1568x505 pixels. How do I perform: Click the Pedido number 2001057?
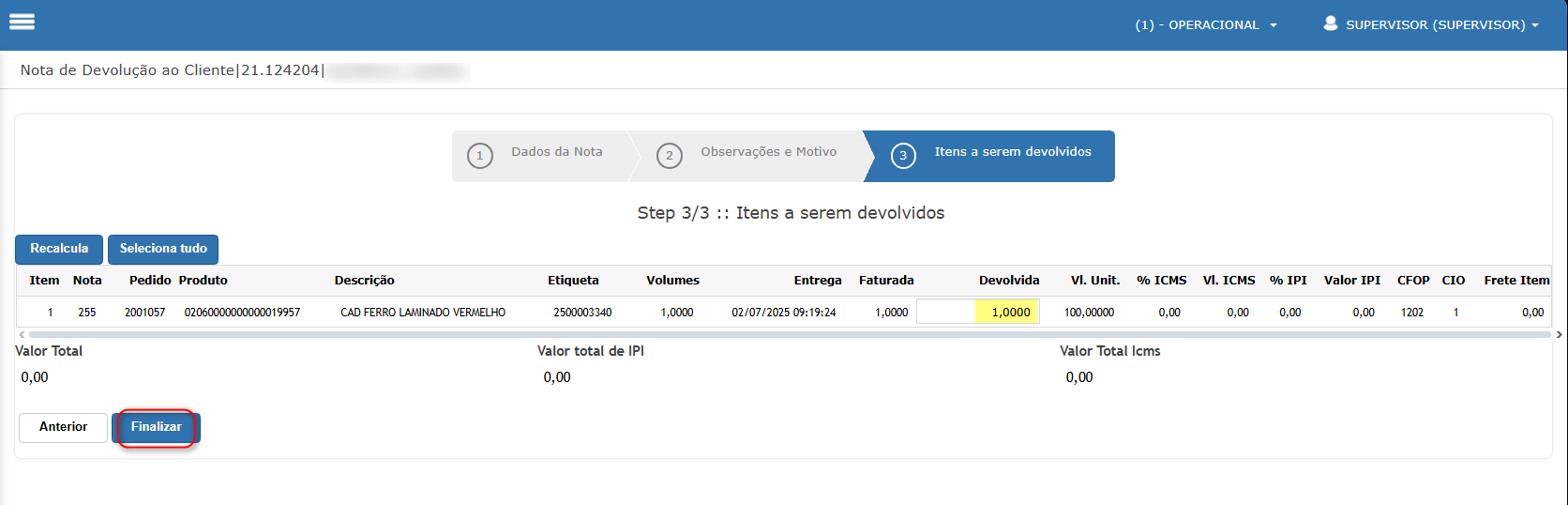(x=144, y=313)
